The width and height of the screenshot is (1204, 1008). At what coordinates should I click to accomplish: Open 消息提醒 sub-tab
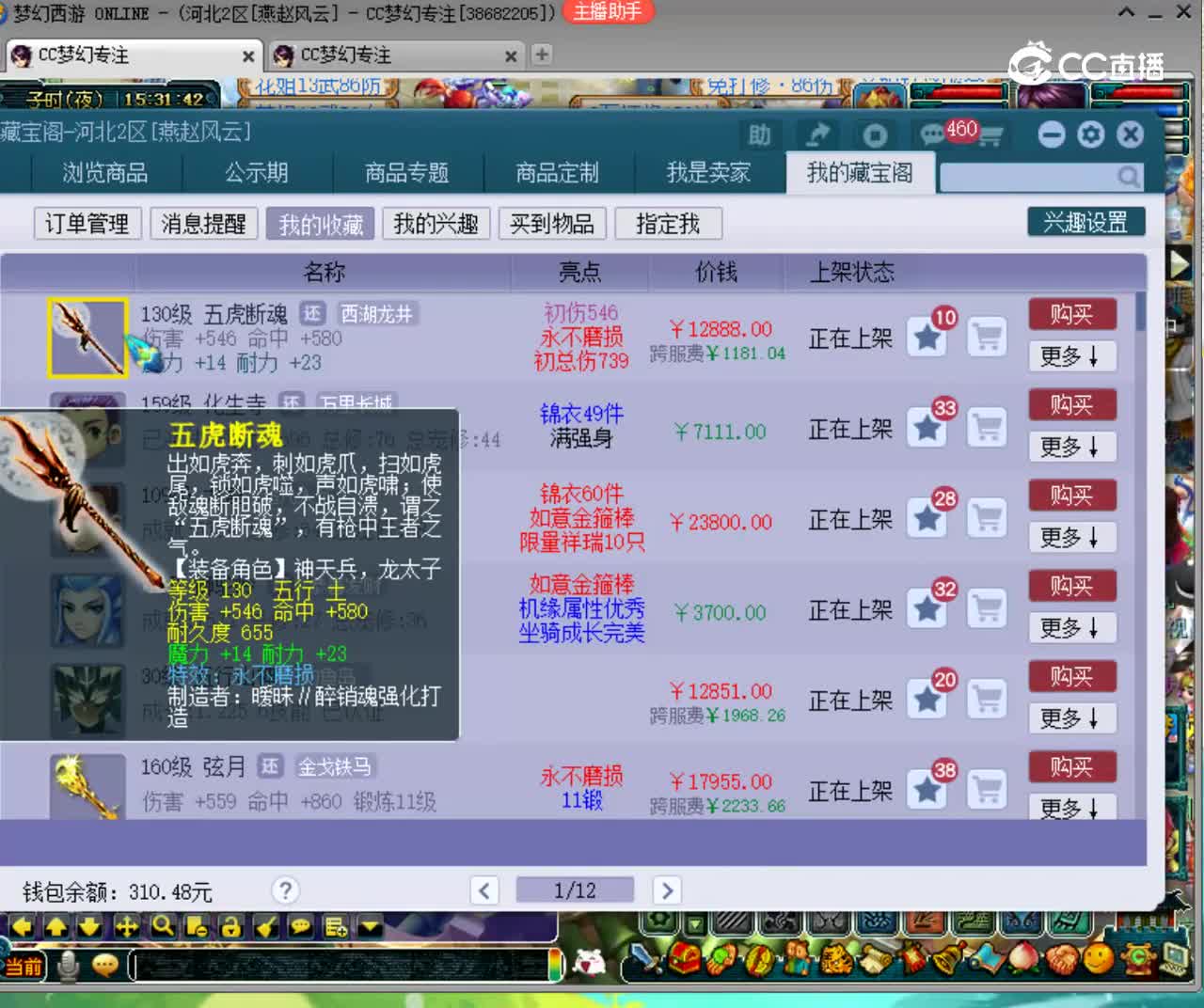point(203,224)
